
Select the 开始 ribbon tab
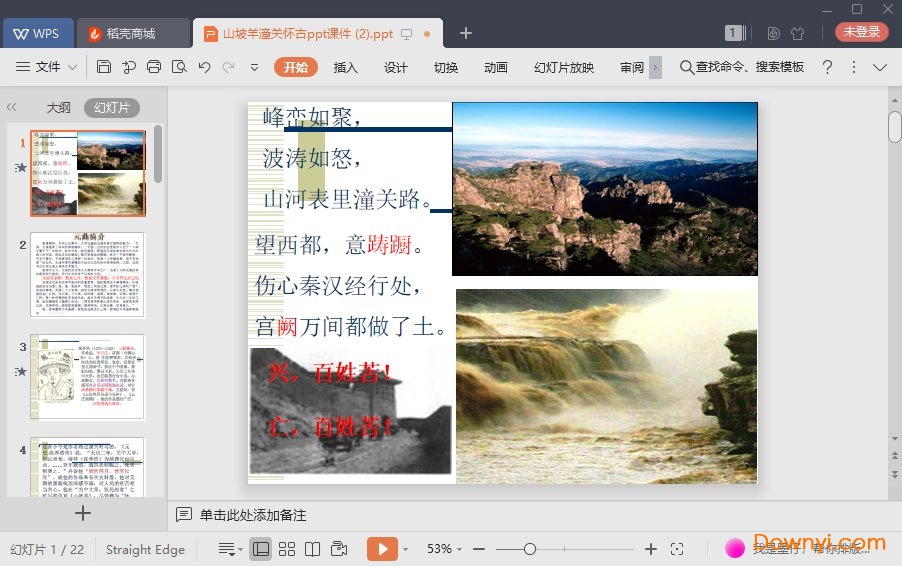click(x=296, y=67)
